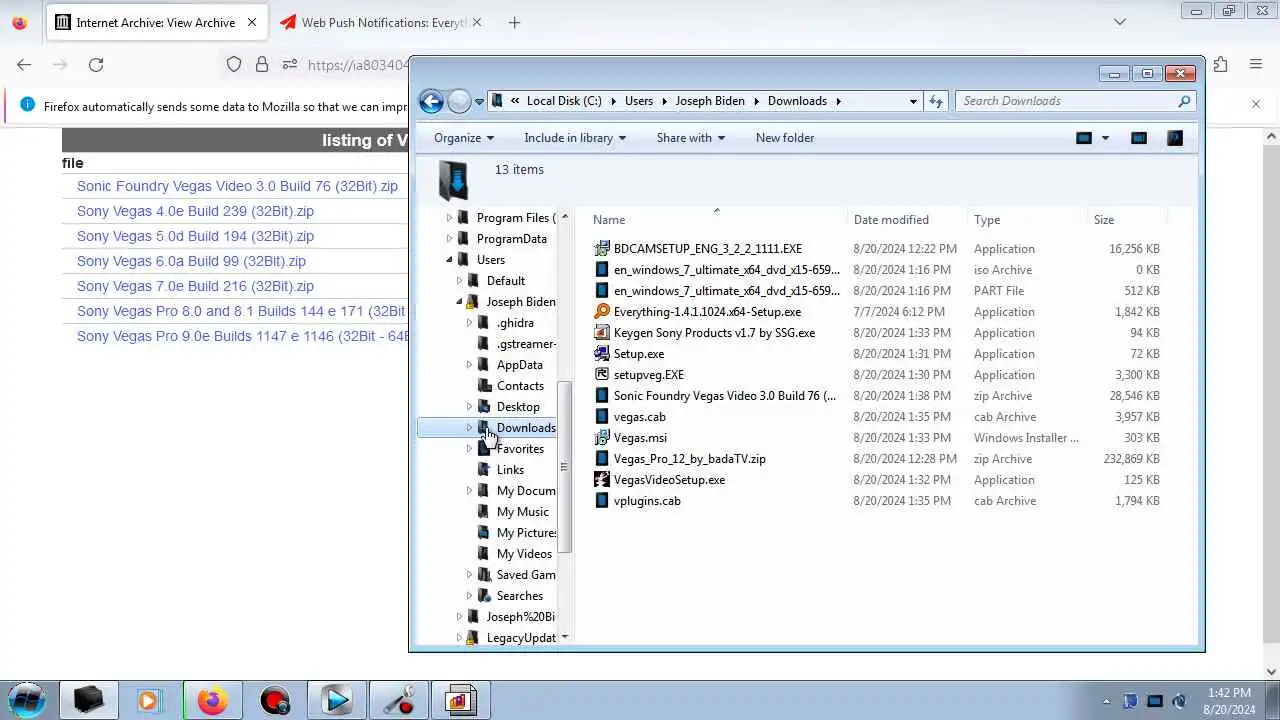Collapse the Joseph Biden tree node
The image size is (1280, 720).
pos(460,302)
